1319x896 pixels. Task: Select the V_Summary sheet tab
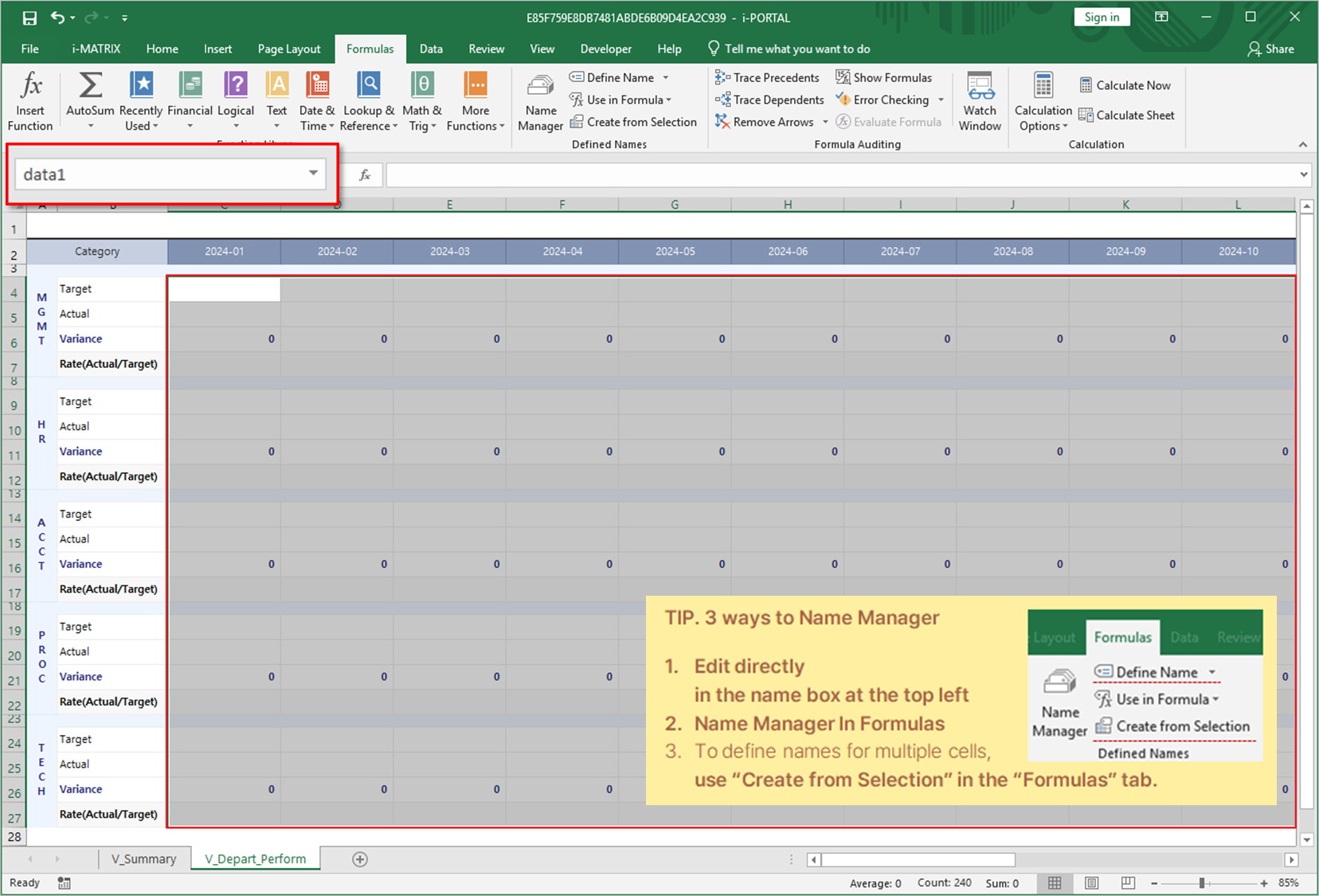tap(143, 859)
